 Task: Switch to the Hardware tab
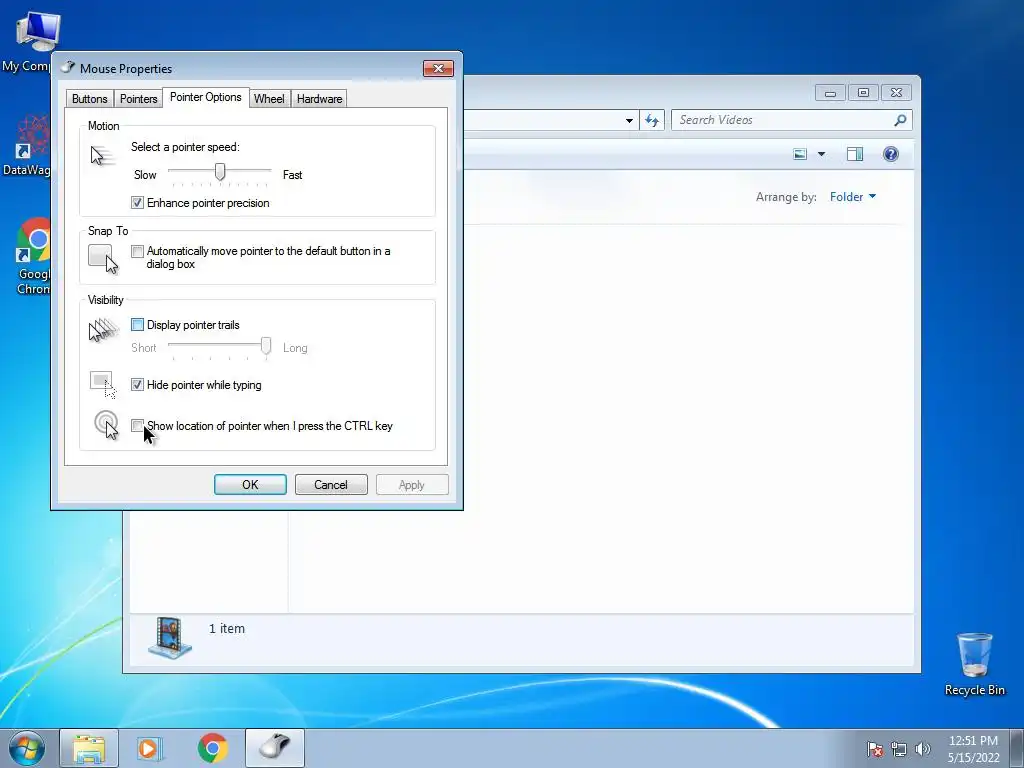click(319, 99)
